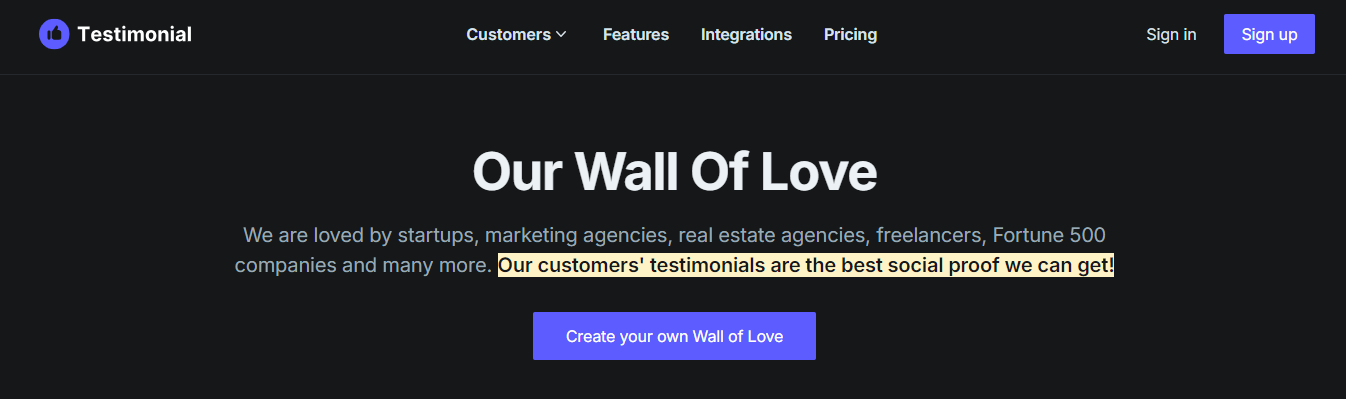Click the purple Sign up button
Screen dimensions: 1346x399
click(1269, 34)
